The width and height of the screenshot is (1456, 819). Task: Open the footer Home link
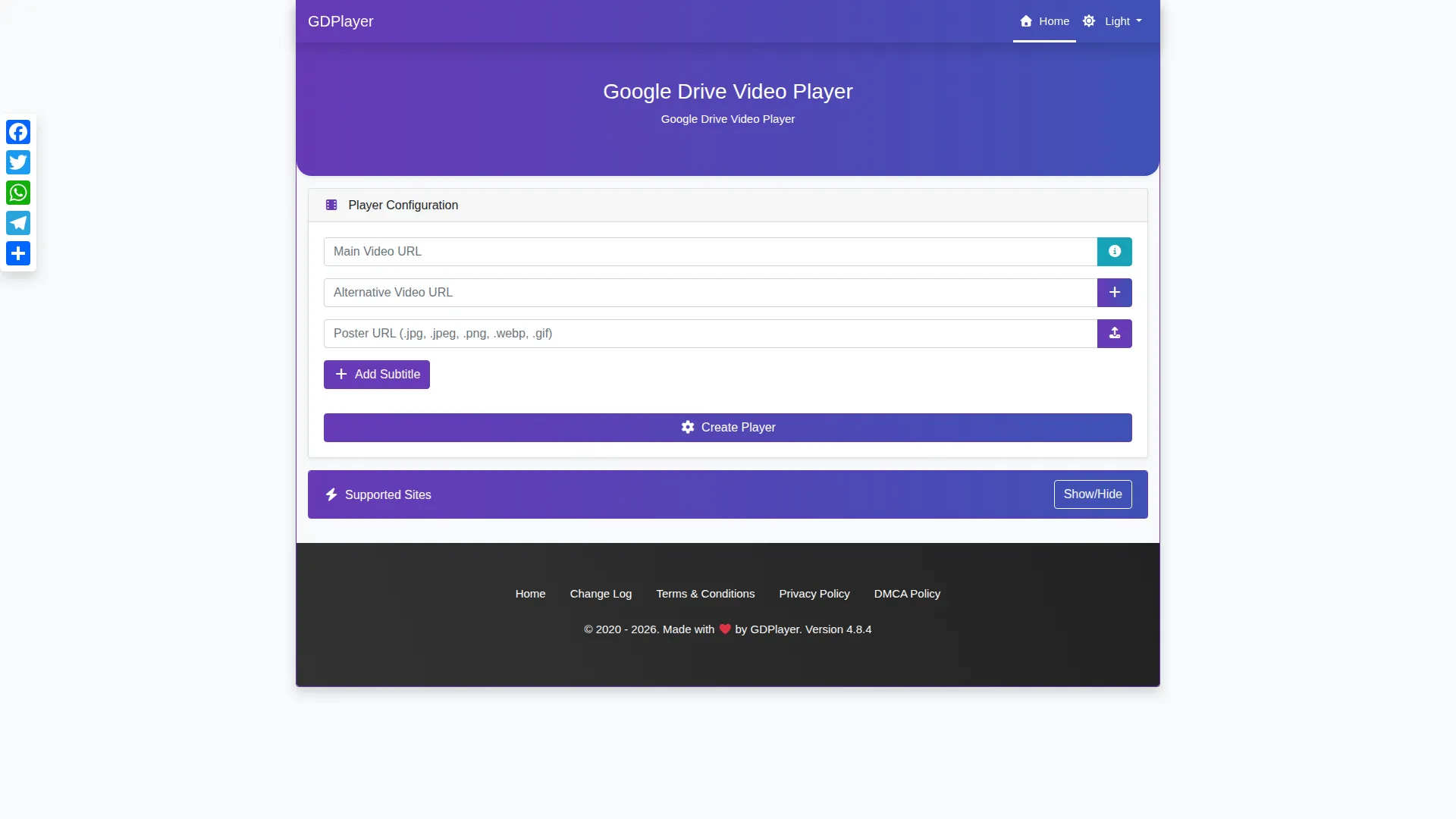click(x=531, y=594)
